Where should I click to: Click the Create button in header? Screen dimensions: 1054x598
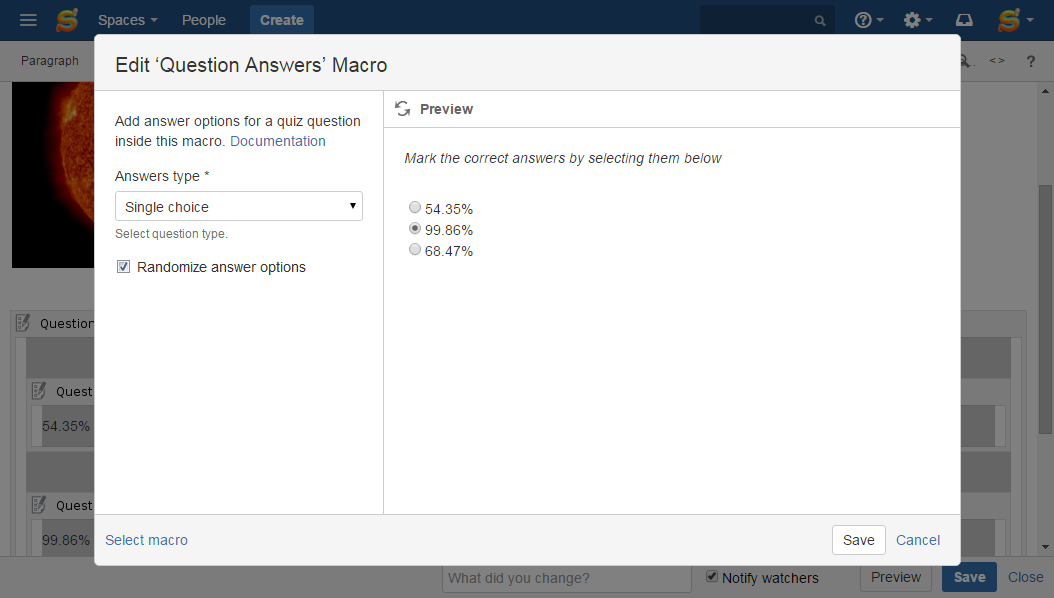click(282, 20)
